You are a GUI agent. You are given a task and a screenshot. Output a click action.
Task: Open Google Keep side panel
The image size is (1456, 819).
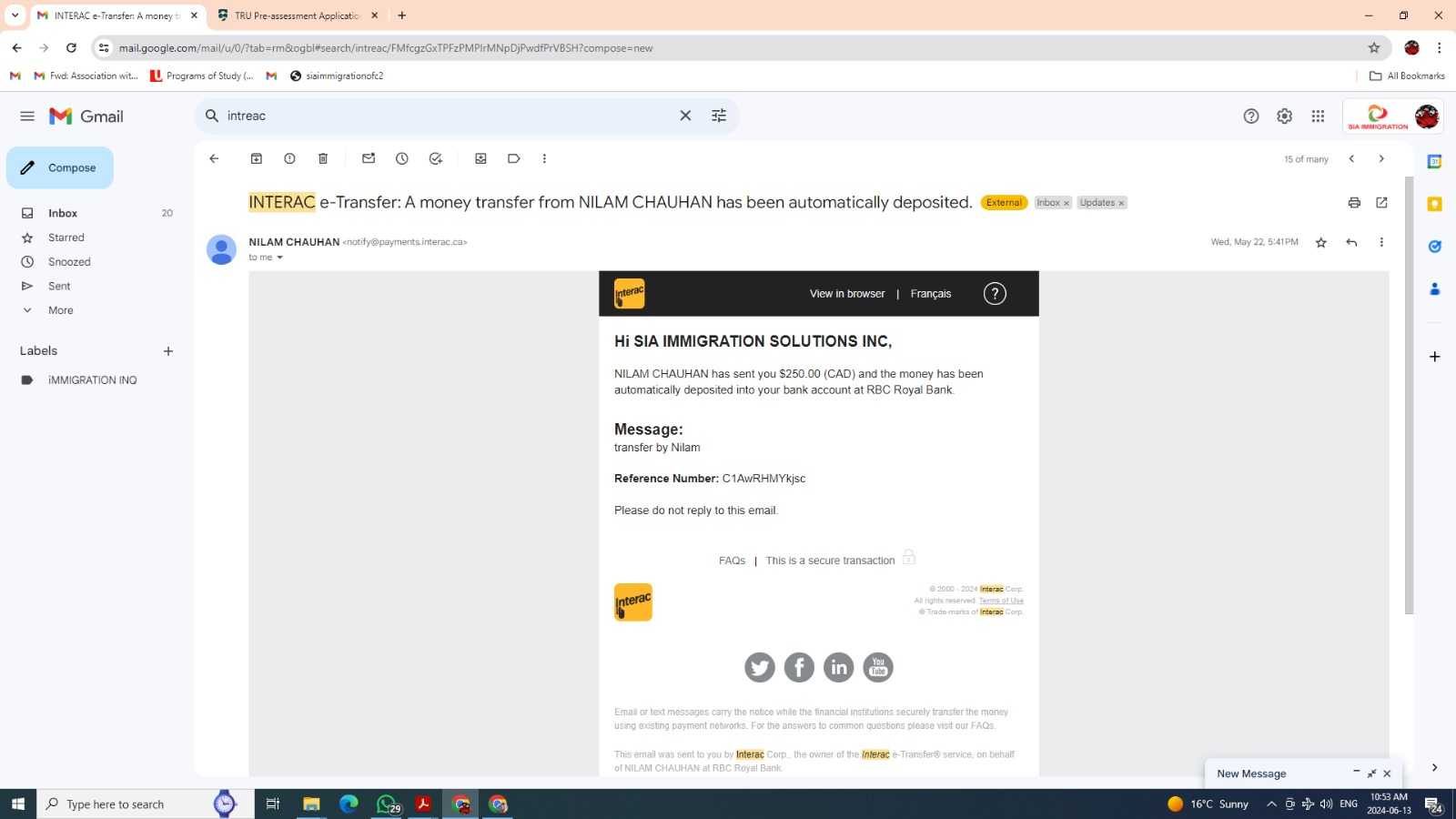[x=1434, y=204]
